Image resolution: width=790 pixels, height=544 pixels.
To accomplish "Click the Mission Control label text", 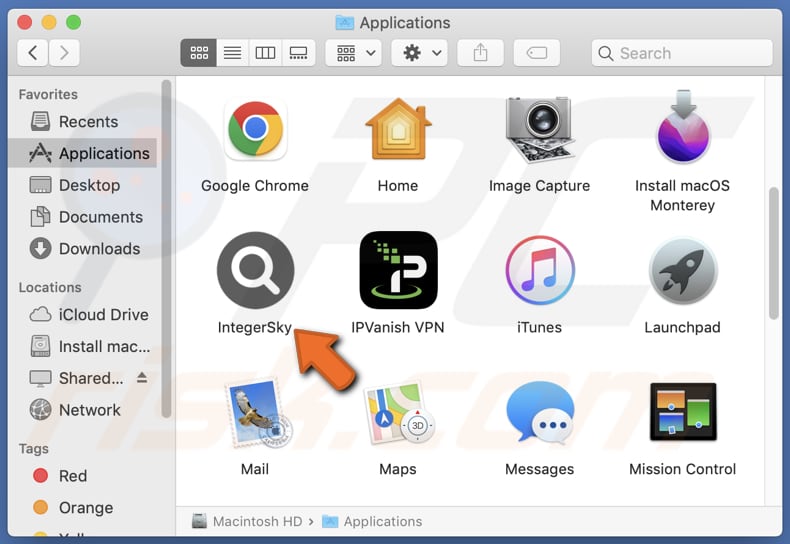I will [683, 469].
